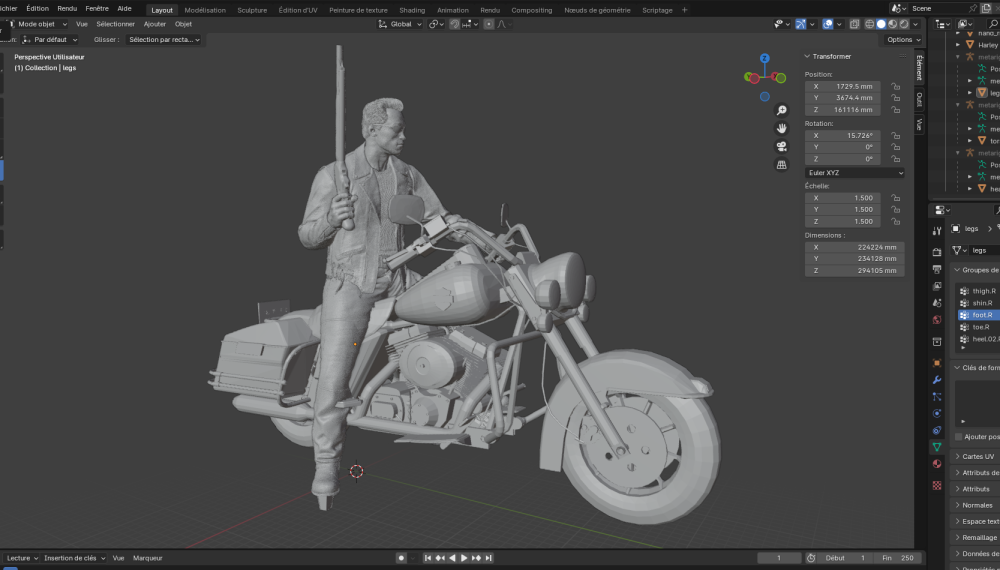Click the Échelle X value field
1000x570 pixels.
pyautogui.click(x=843, y=198)
